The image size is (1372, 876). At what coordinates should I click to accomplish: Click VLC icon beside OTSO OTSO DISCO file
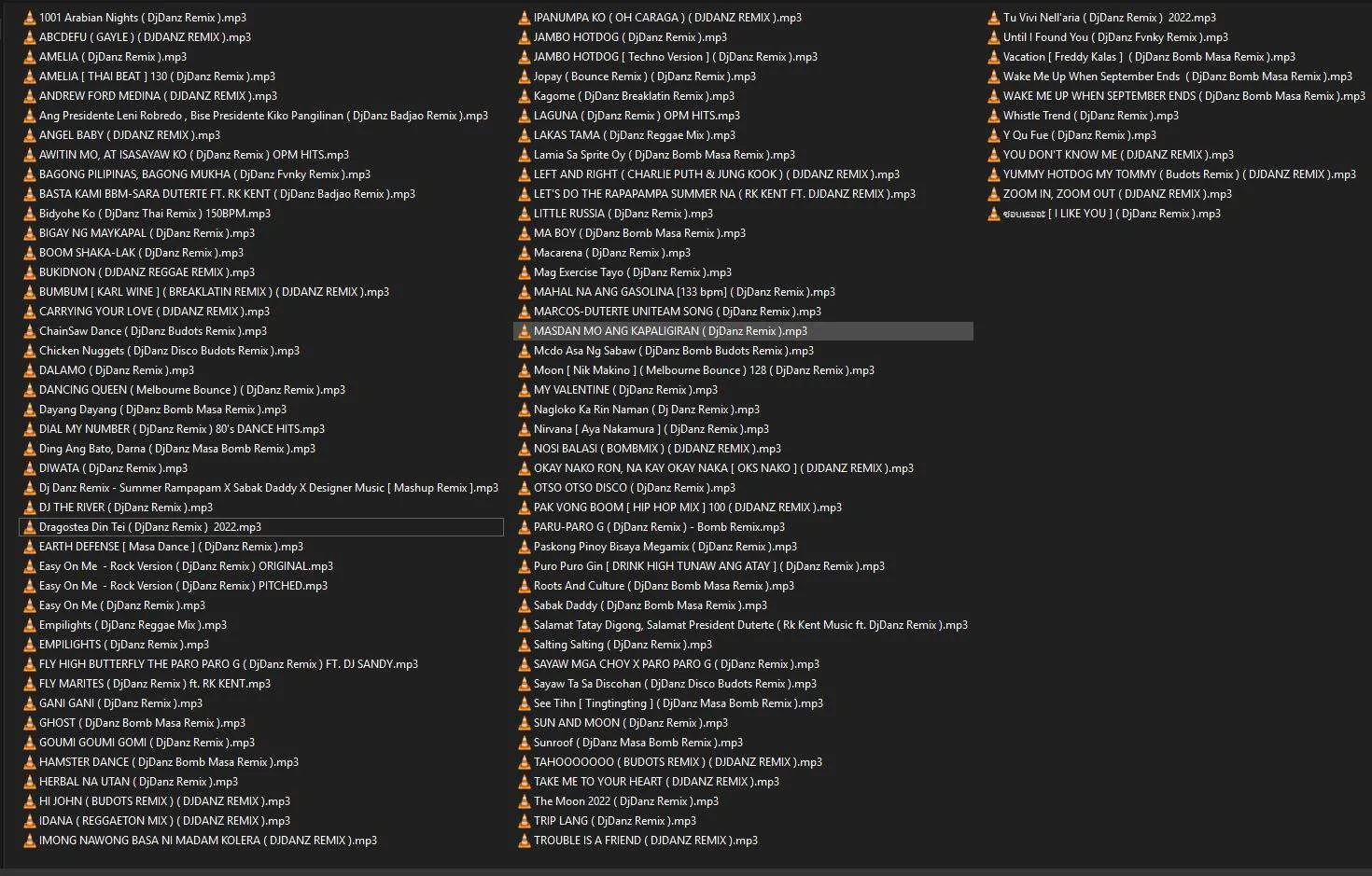point(525,488)
